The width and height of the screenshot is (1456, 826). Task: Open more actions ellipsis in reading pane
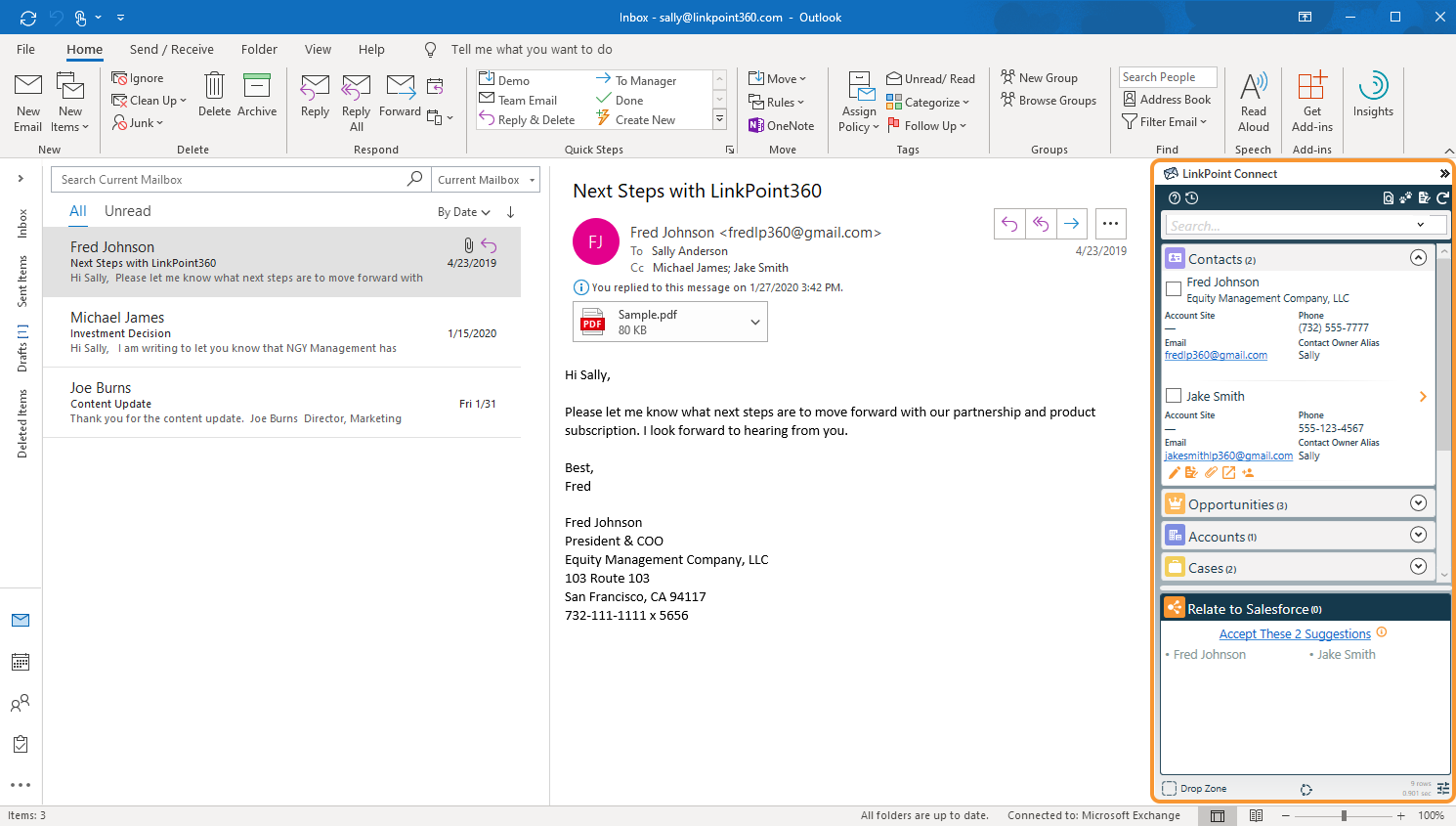(1110, 224)
